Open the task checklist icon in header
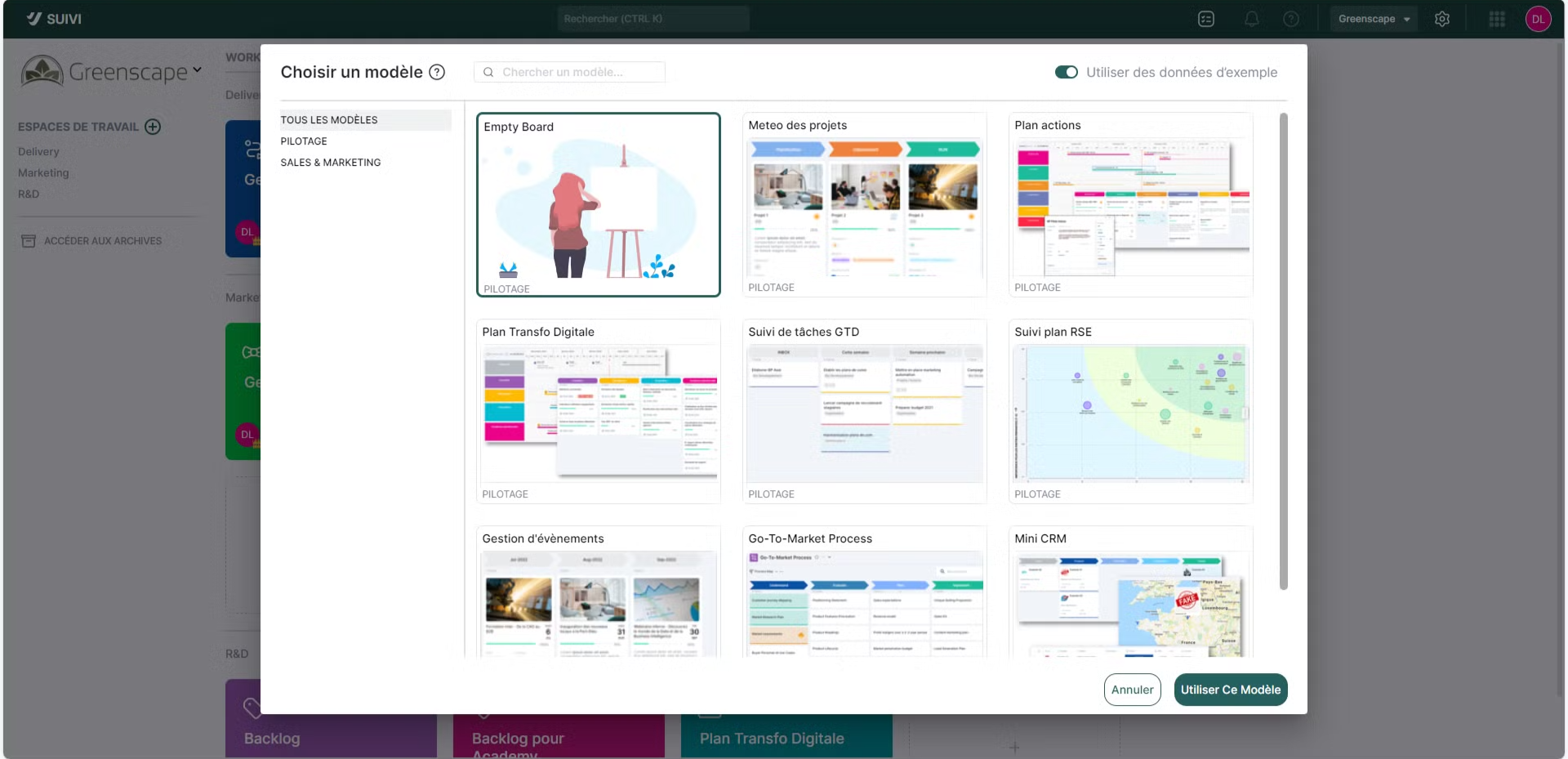The width and height of the screenshot is (1568, 759). tap(1206, 19)
